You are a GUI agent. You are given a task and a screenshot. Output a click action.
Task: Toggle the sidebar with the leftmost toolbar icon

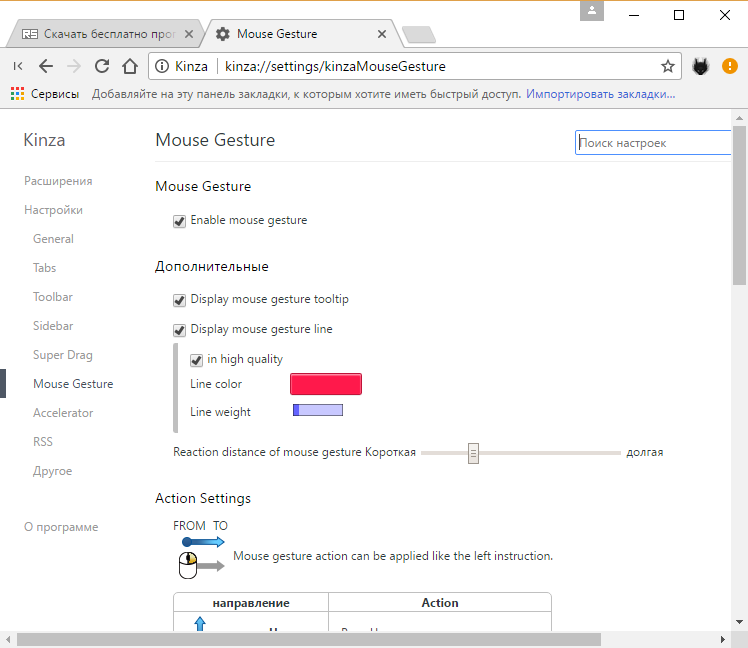(x=18, y=66)
